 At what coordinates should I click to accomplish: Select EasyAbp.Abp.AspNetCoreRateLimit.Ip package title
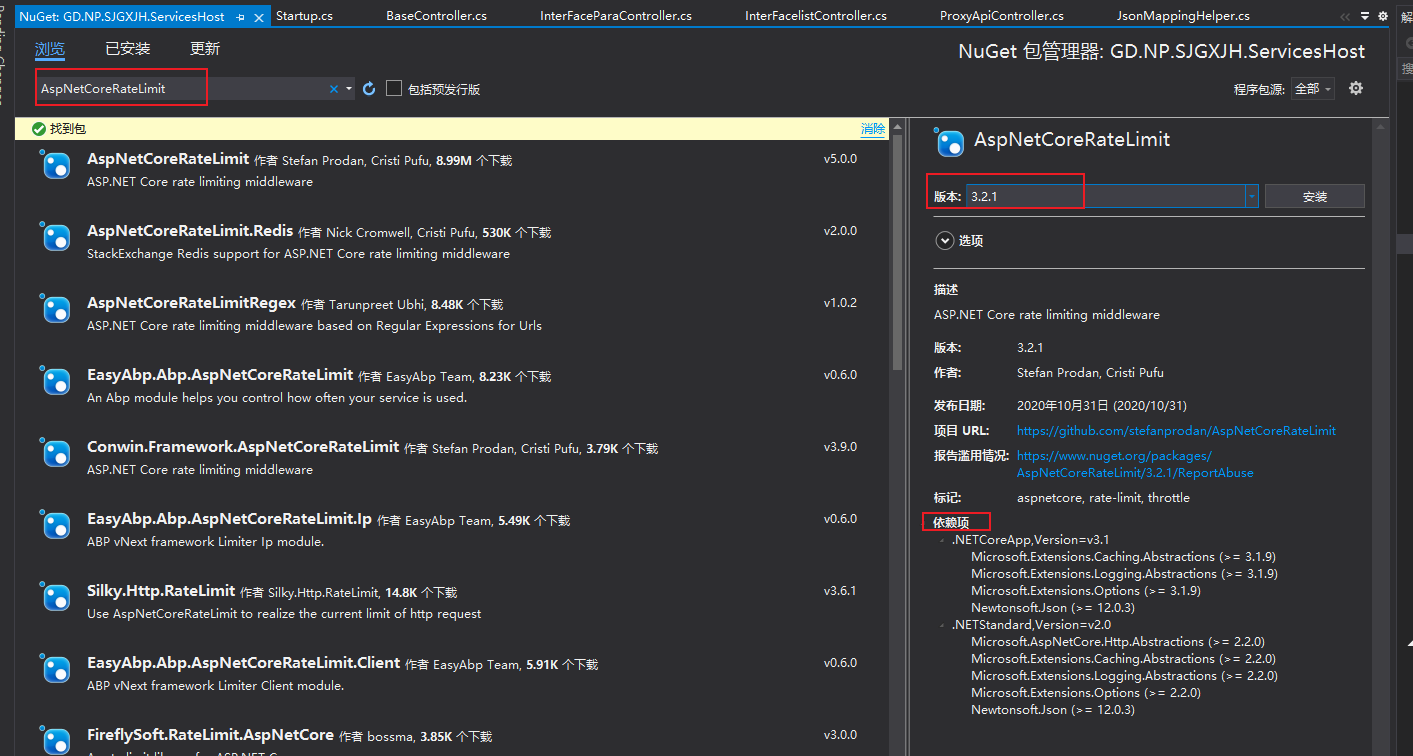(229, 518)
